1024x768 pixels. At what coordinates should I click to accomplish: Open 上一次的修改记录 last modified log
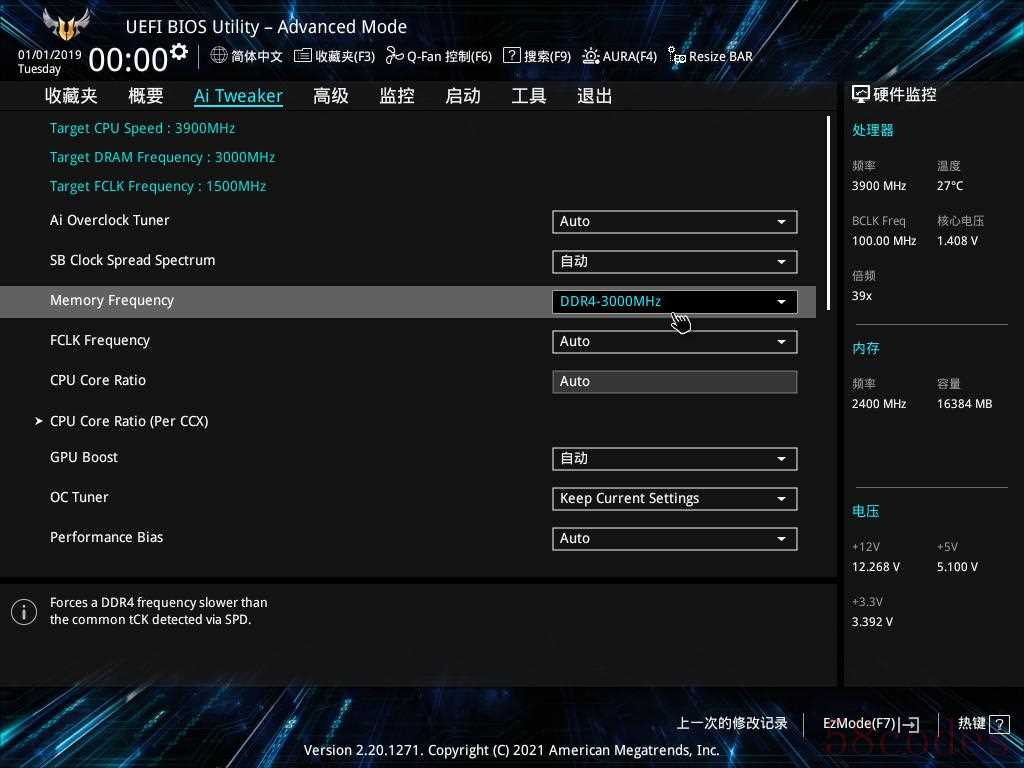731,724
